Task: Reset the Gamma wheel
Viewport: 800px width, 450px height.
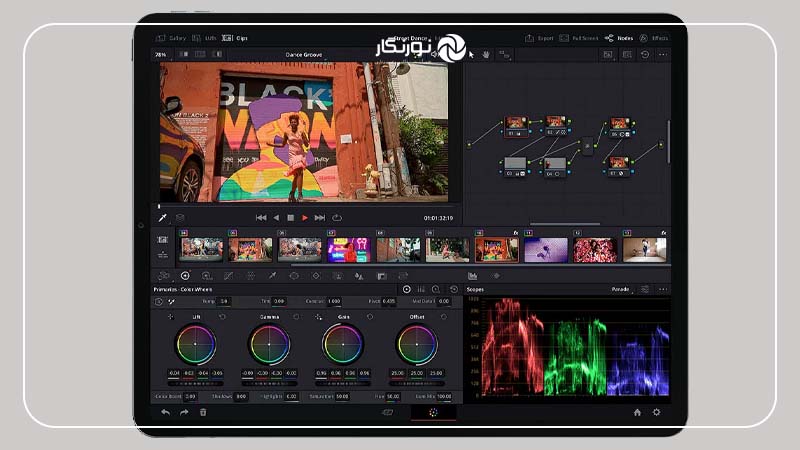Action: (x=296, y=317)
